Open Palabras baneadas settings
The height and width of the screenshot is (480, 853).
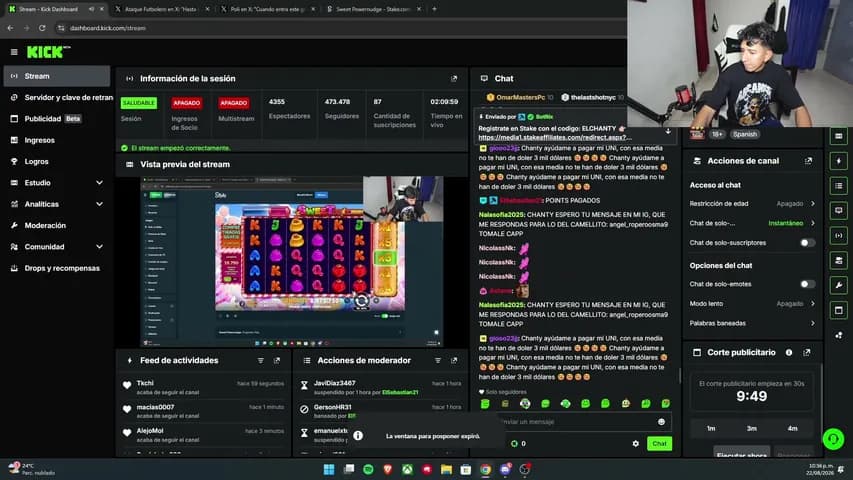[752, 323]
